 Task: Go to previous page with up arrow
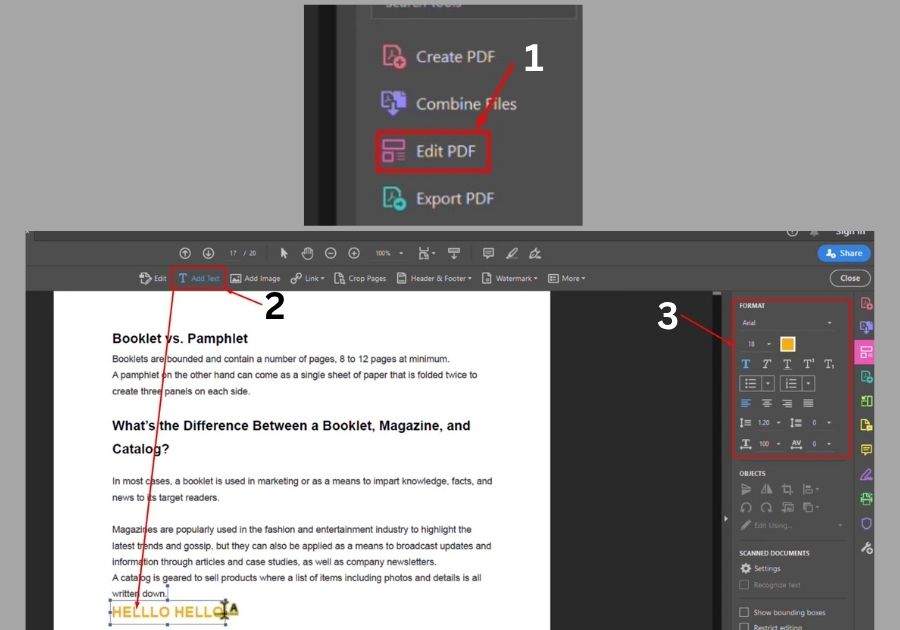pos(185,253)
